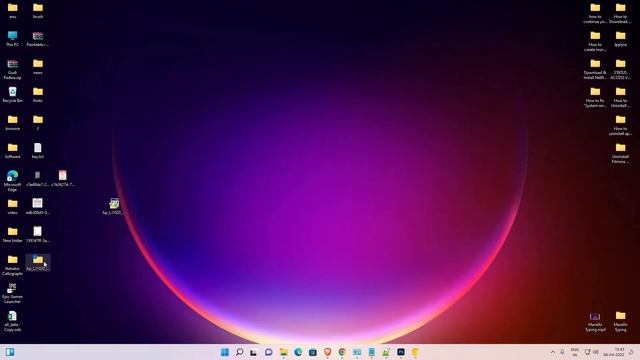Launch Microsoft Edge from taskbar

[298, 352]
